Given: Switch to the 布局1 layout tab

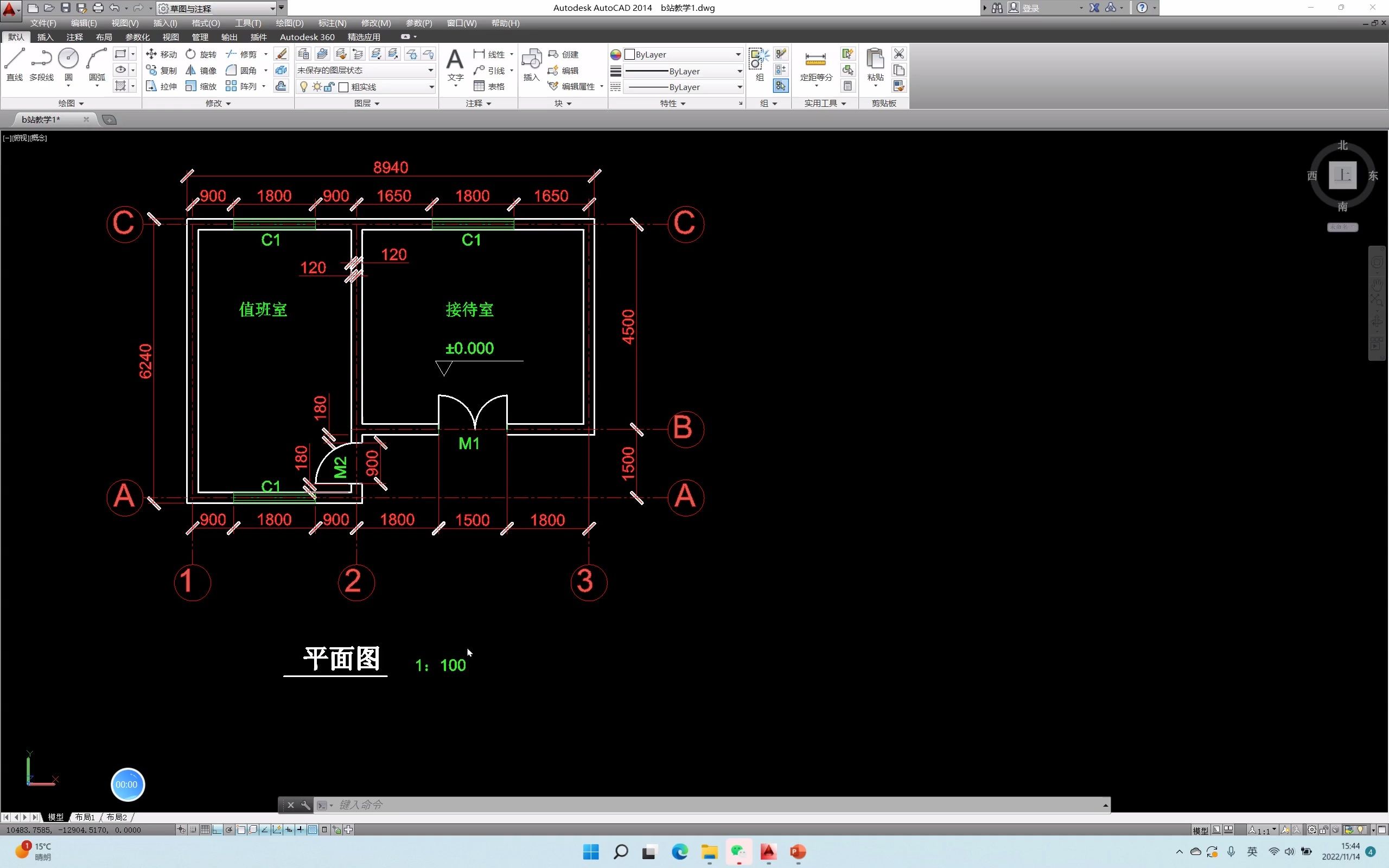Looking at the screenshot, I should (x=85, y=817).
